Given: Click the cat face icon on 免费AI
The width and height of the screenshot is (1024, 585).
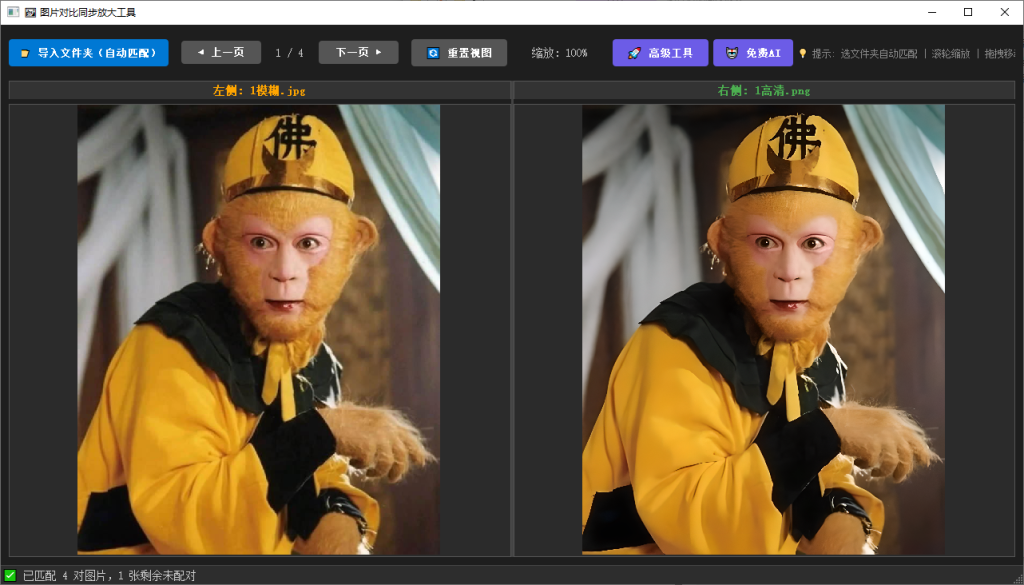Looking at the screenshot, I should [733, 54].
